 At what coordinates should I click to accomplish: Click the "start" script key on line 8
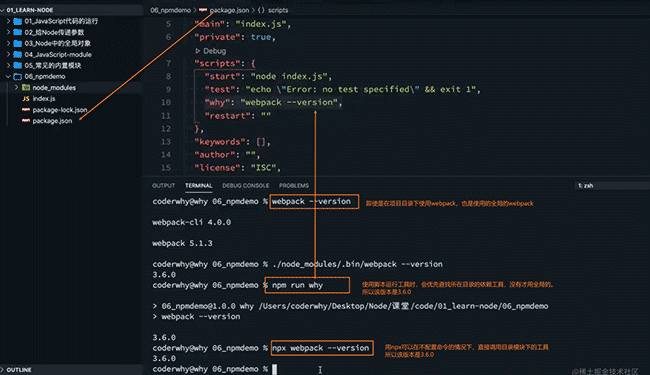pos(222,77)
